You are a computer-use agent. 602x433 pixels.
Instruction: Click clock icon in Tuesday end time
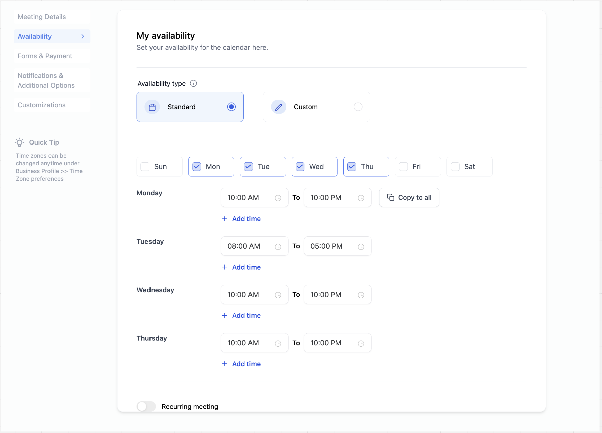point(361,247)
